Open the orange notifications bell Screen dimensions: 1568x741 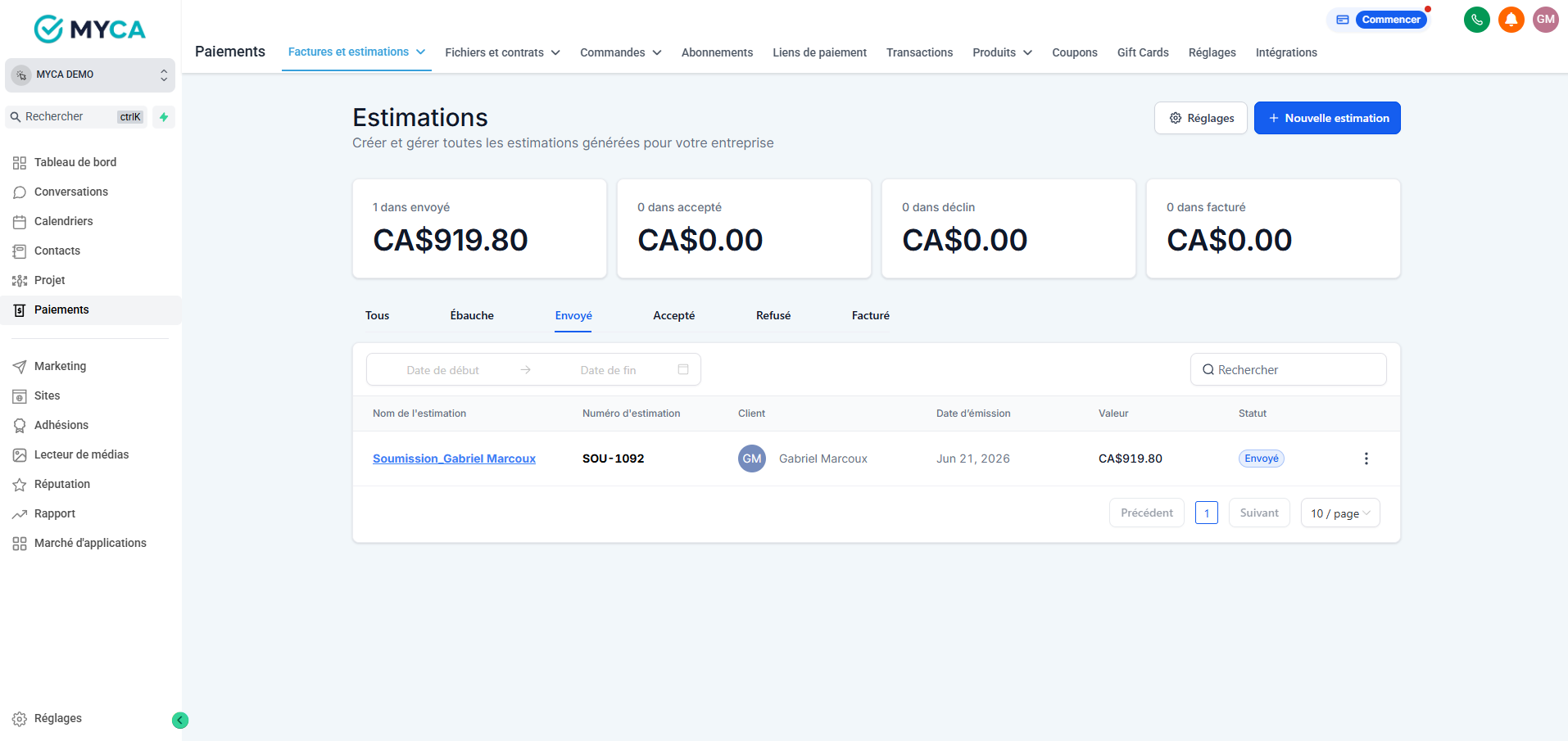coord(1511,20)
